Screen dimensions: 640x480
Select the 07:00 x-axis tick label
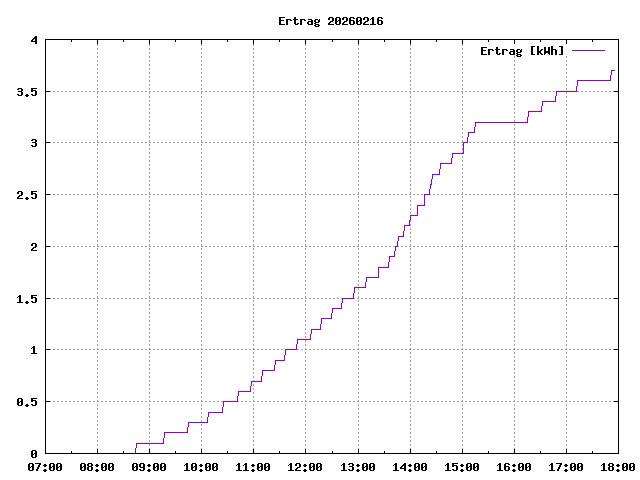45,467
